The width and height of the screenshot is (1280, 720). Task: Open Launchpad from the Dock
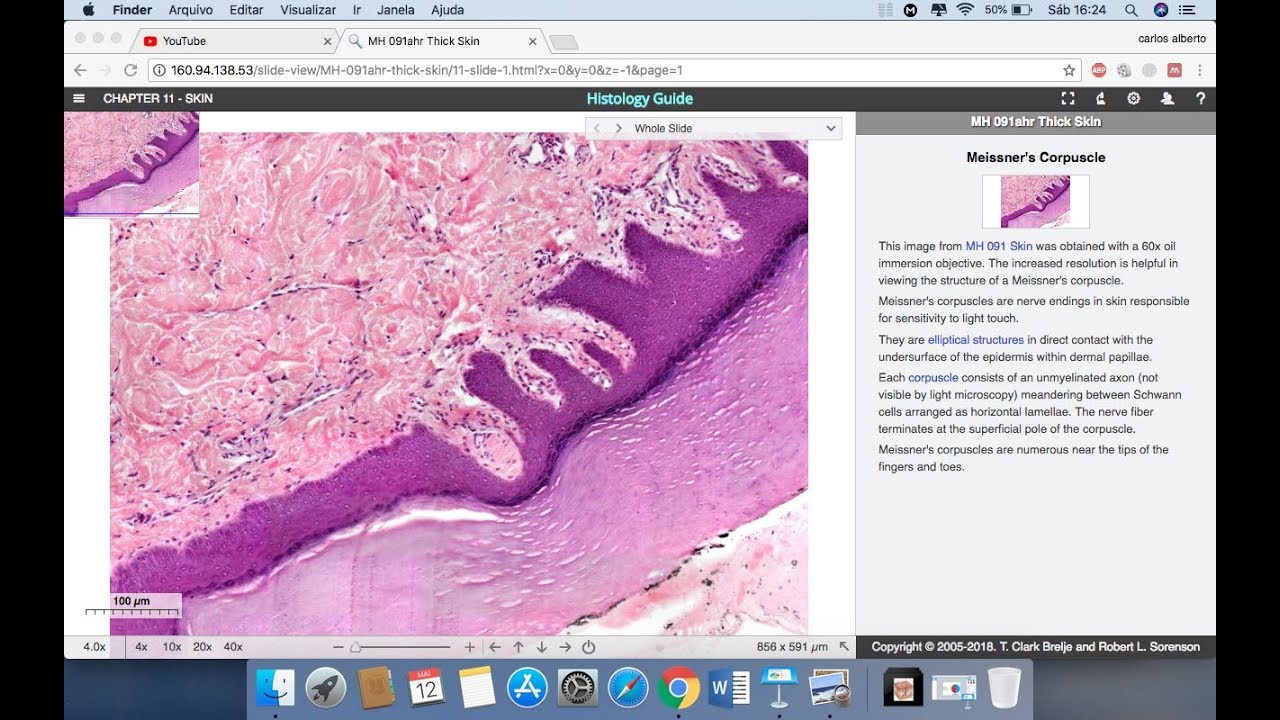coord(326,688)
